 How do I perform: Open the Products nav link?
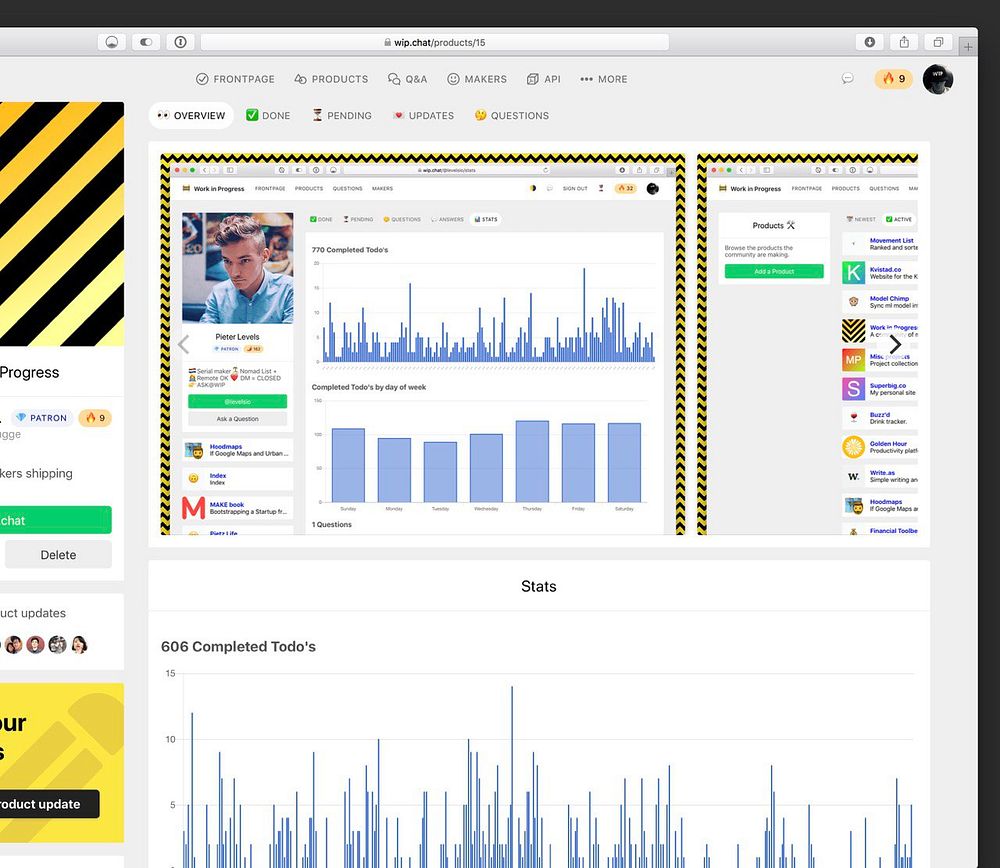click(x=332, y=79)
